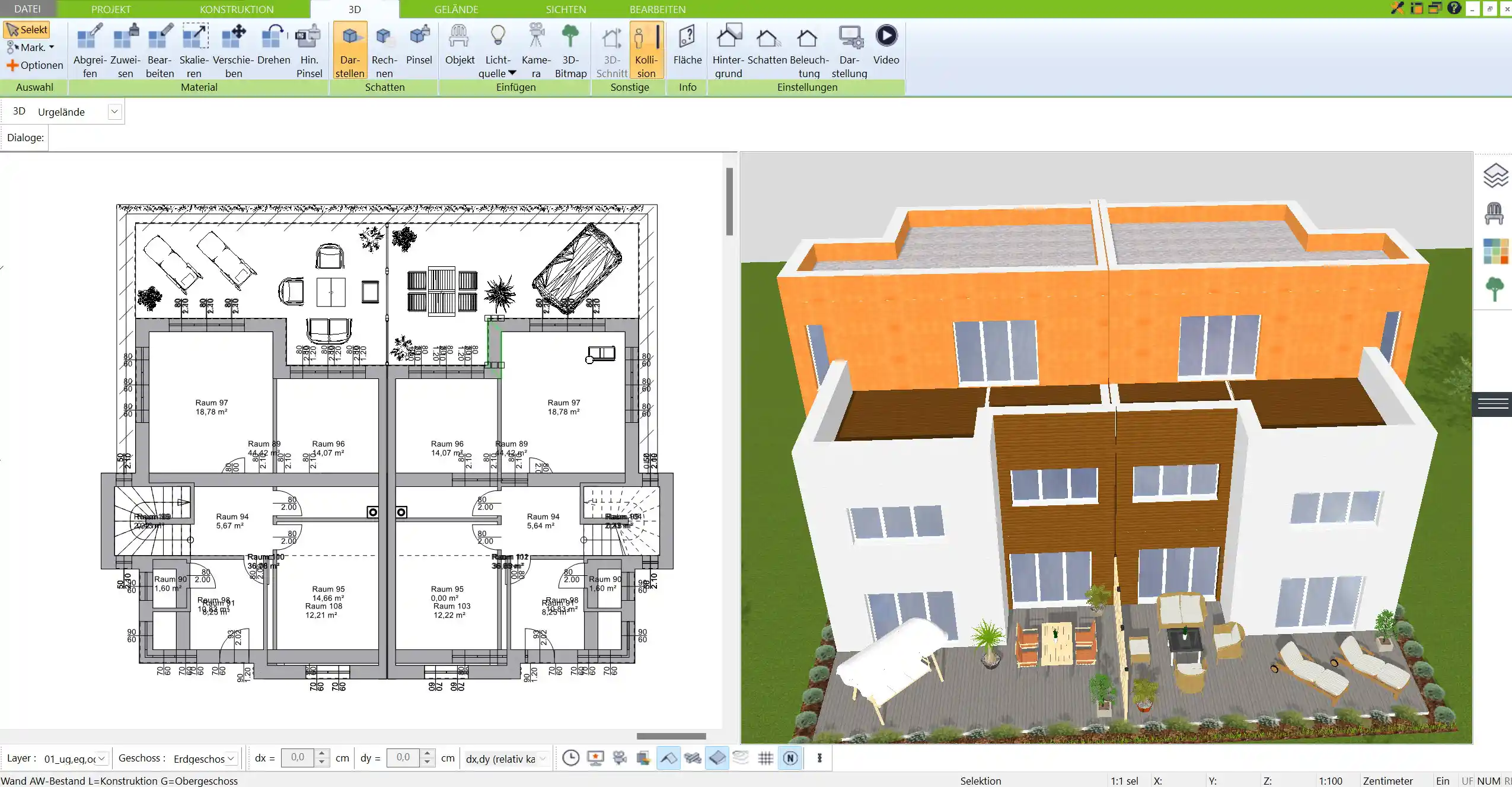
Task: Click the dx input field
Action: pyautogui.click(x=298, y=757)
